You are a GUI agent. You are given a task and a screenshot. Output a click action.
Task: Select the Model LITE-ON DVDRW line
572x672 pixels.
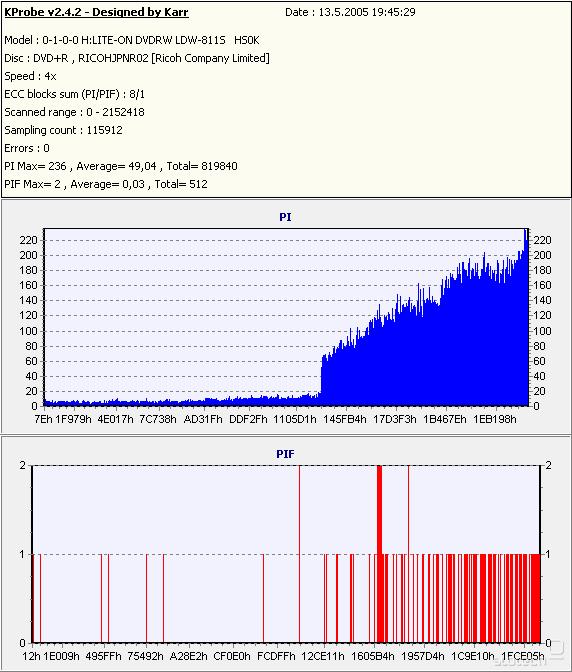[x=132, y=40]
